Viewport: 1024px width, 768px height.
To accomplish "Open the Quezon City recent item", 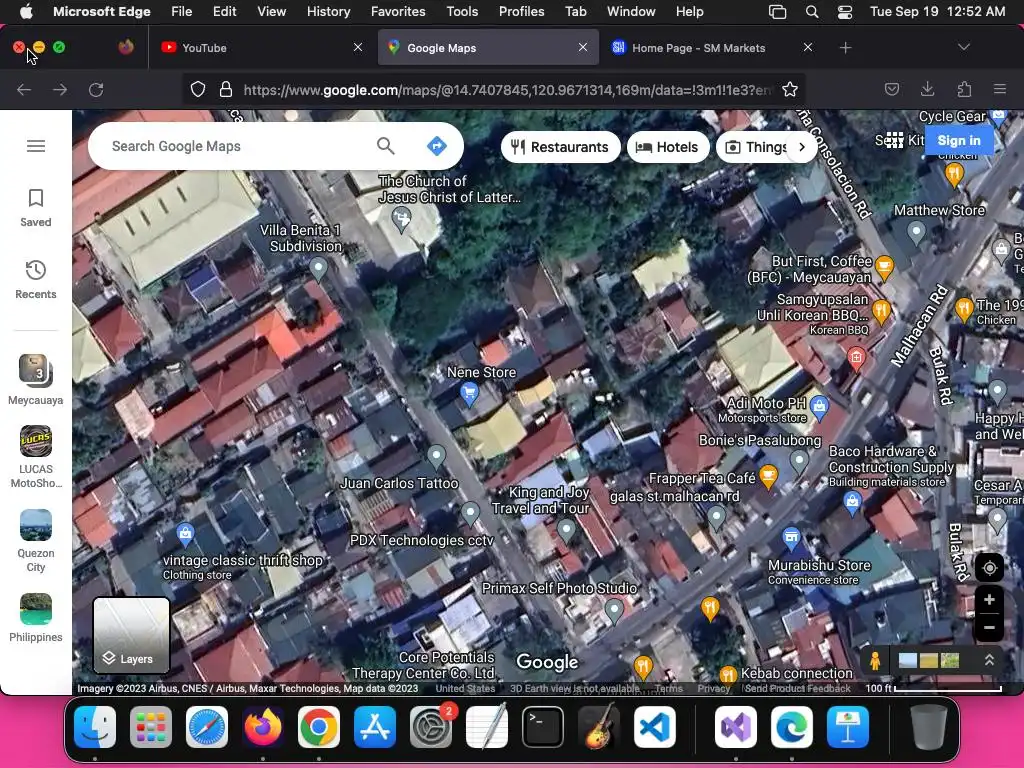I will tap(36, 541).
